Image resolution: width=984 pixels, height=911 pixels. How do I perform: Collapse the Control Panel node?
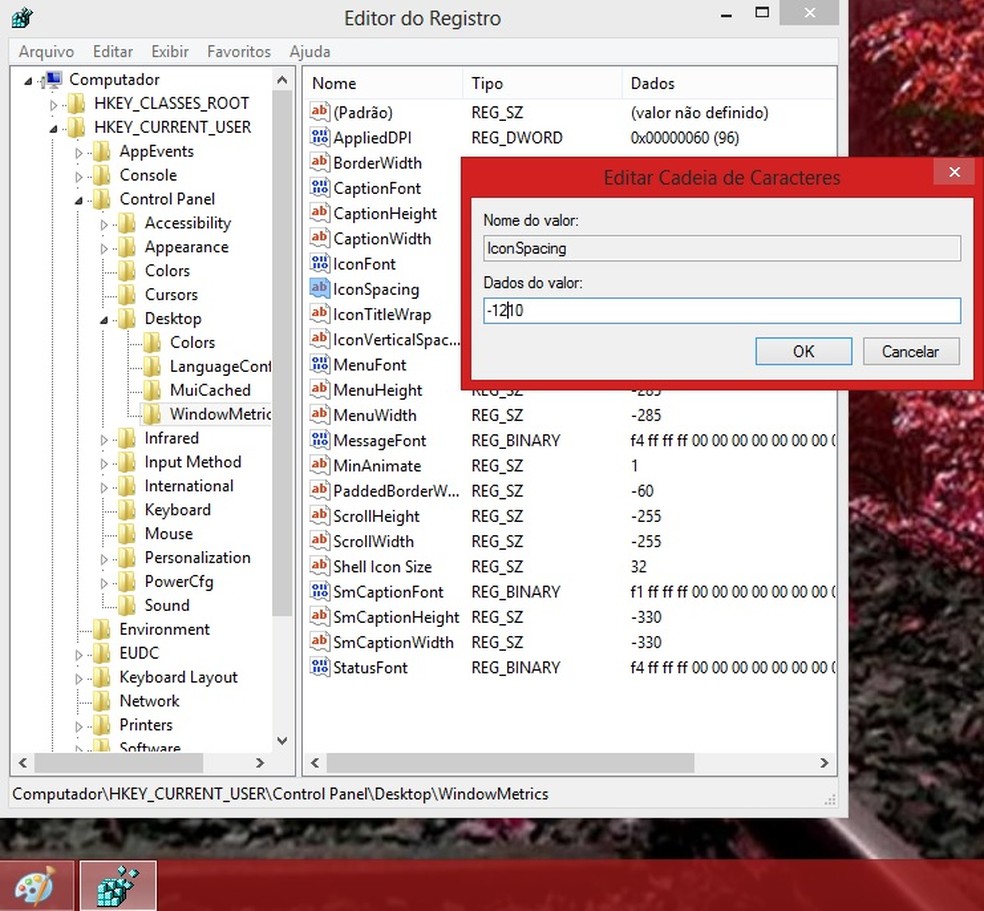(x=78, y=201)
